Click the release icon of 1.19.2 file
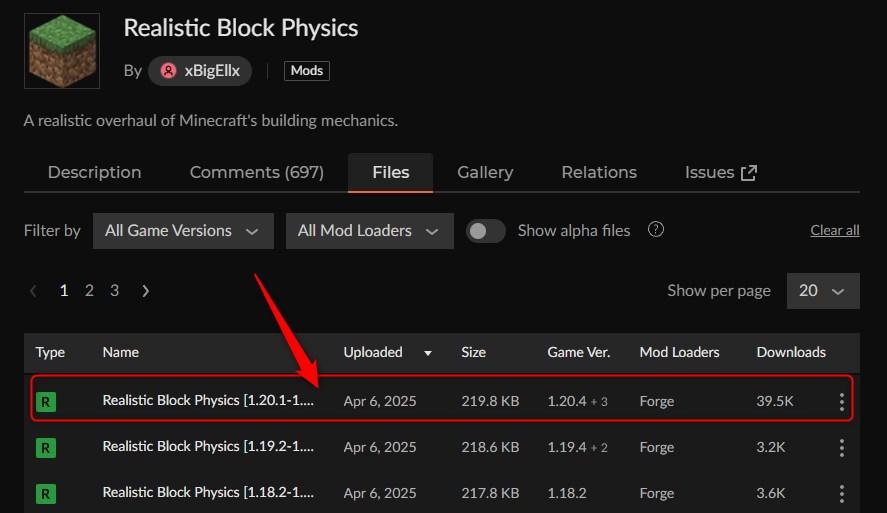 pyautogui.click(x=46, y=448)
